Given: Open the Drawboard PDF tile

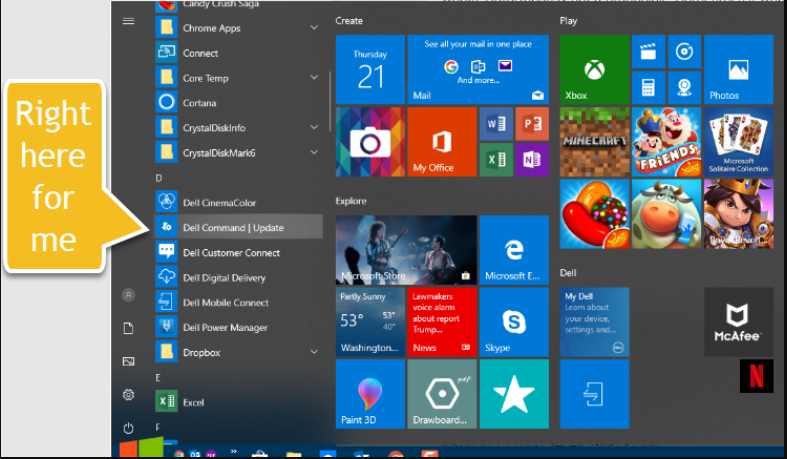Looking at the screenshot, I should click(x=442, y=394).
